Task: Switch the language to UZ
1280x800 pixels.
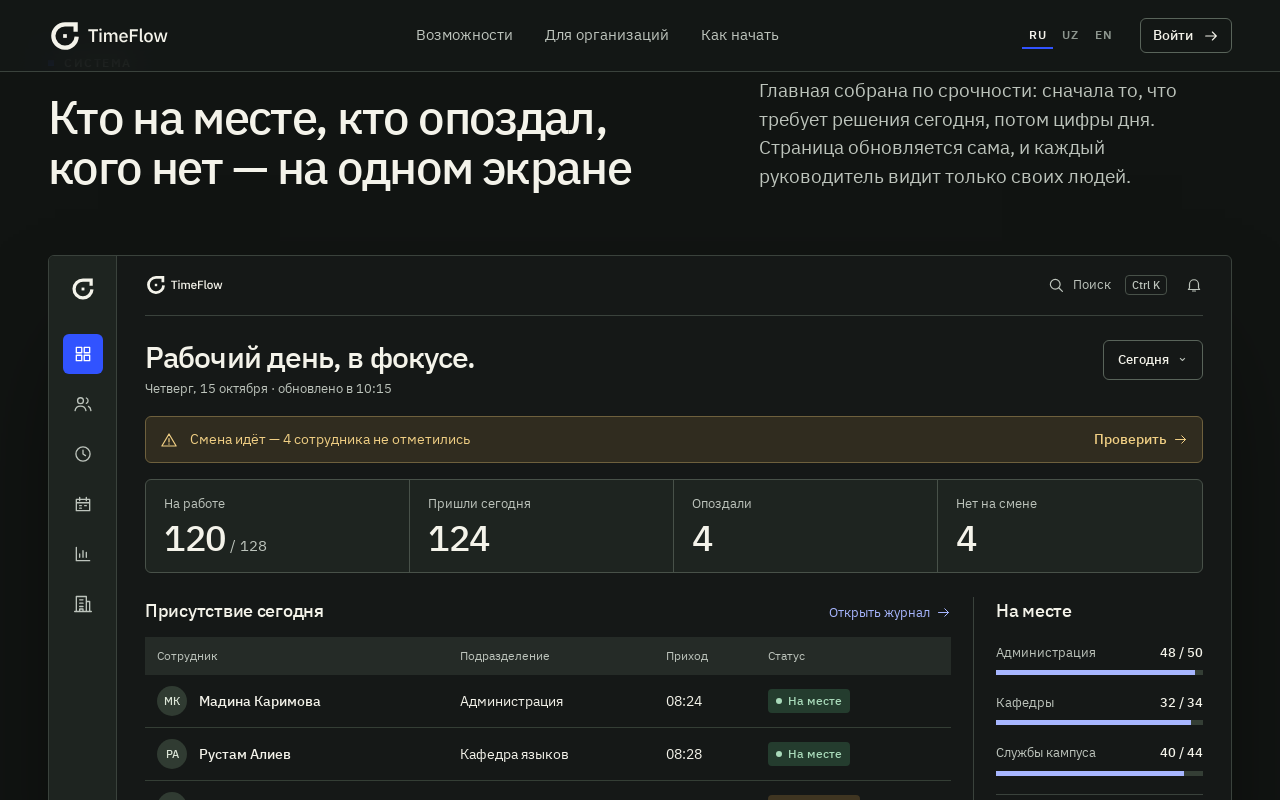Action: 1070,35
